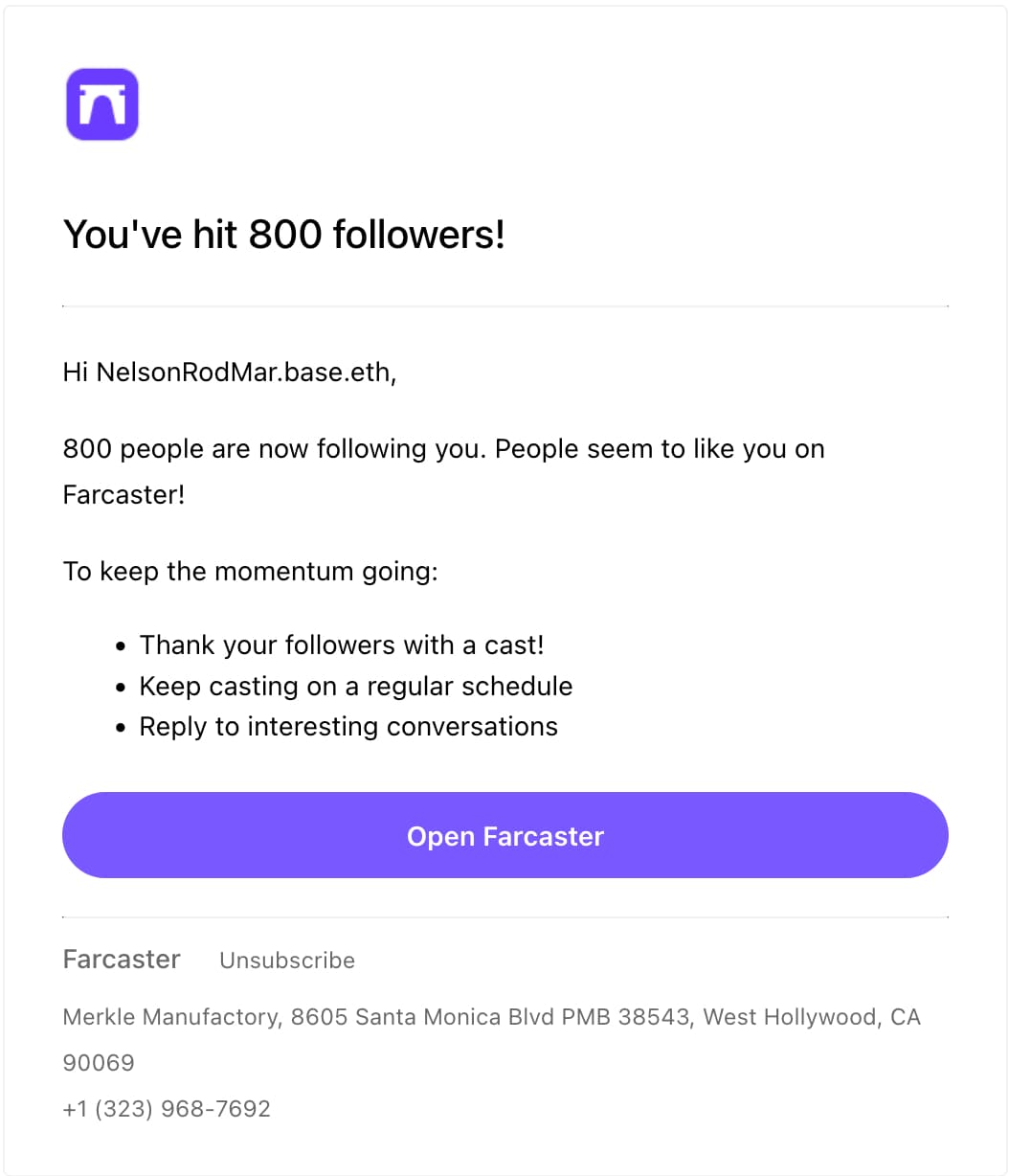Viewport: 1009px width, 1176px height.
Task: Select the "Reply to interesting conversations" item
Action: [x=348, y=727]
